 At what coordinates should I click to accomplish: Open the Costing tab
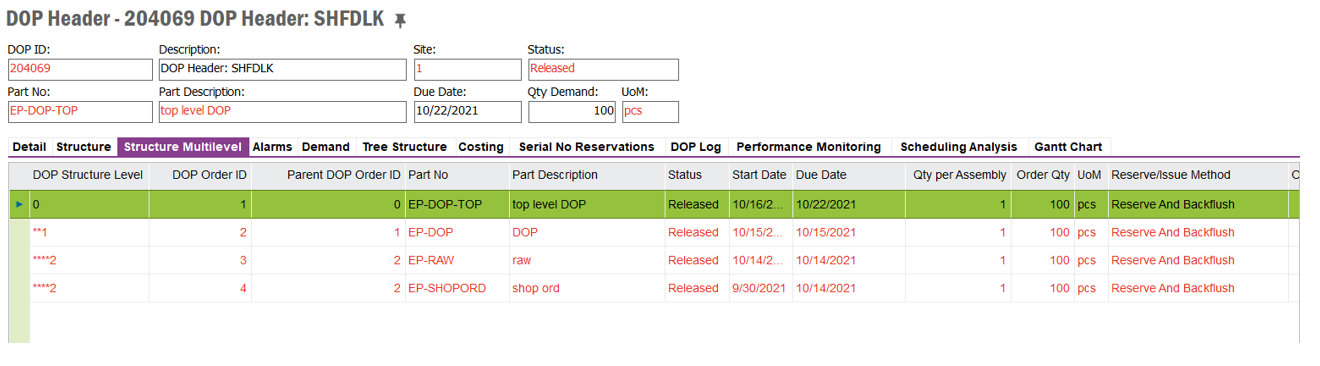[x=481, y=147]
